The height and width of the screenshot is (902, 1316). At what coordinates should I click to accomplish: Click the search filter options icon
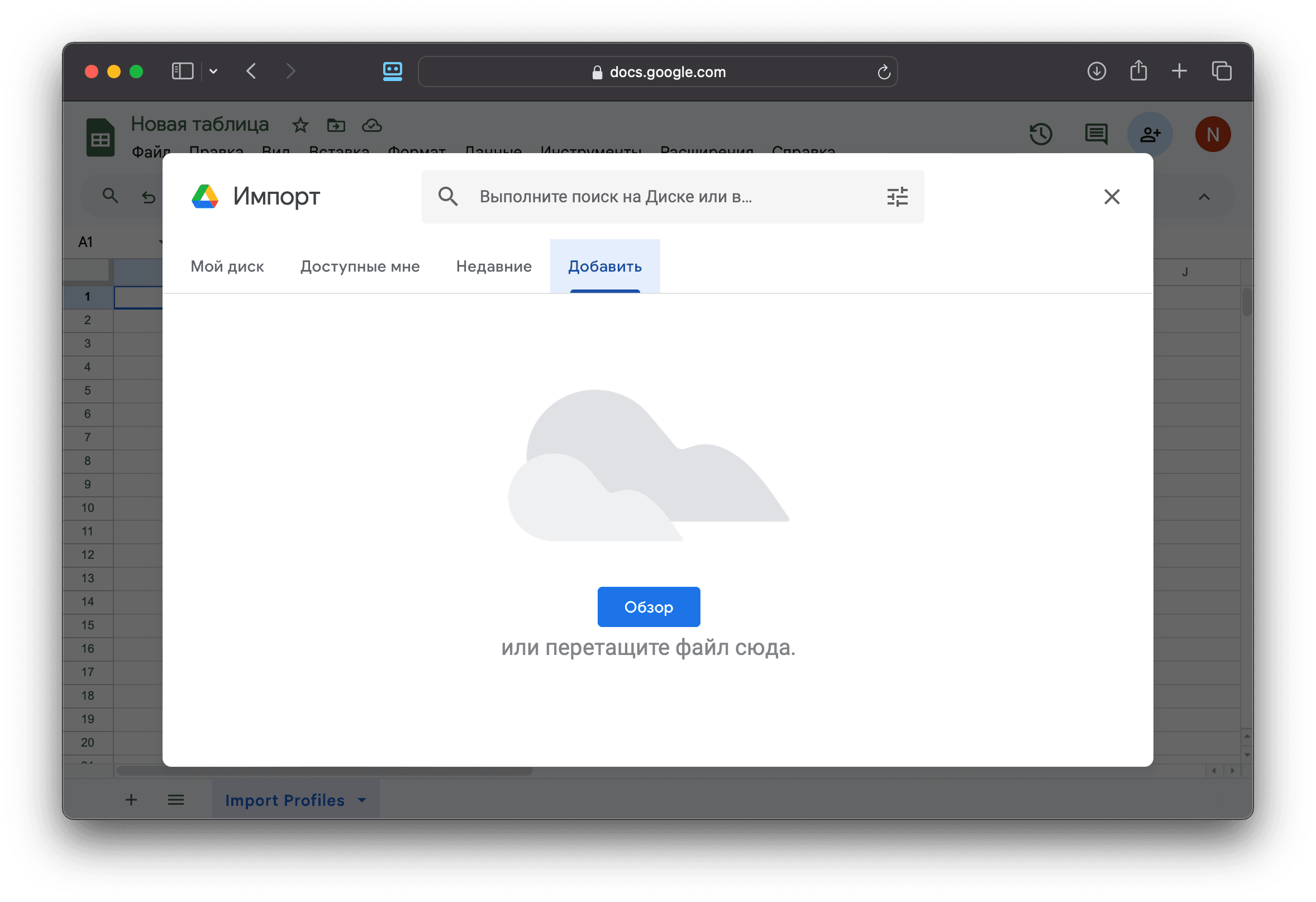(897, 197)
